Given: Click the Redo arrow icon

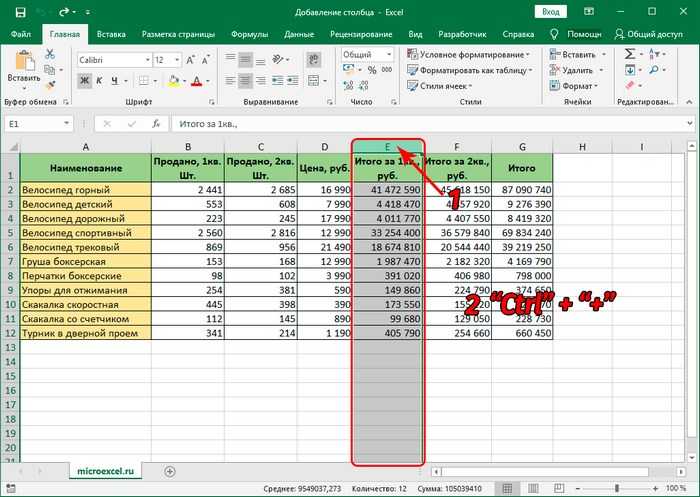Looking at the screenshot, I should 64,12.
